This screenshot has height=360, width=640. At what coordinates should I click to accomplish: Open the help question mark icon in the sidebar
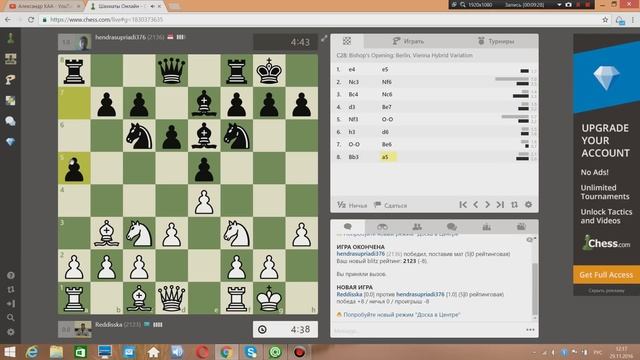[11, 276]
